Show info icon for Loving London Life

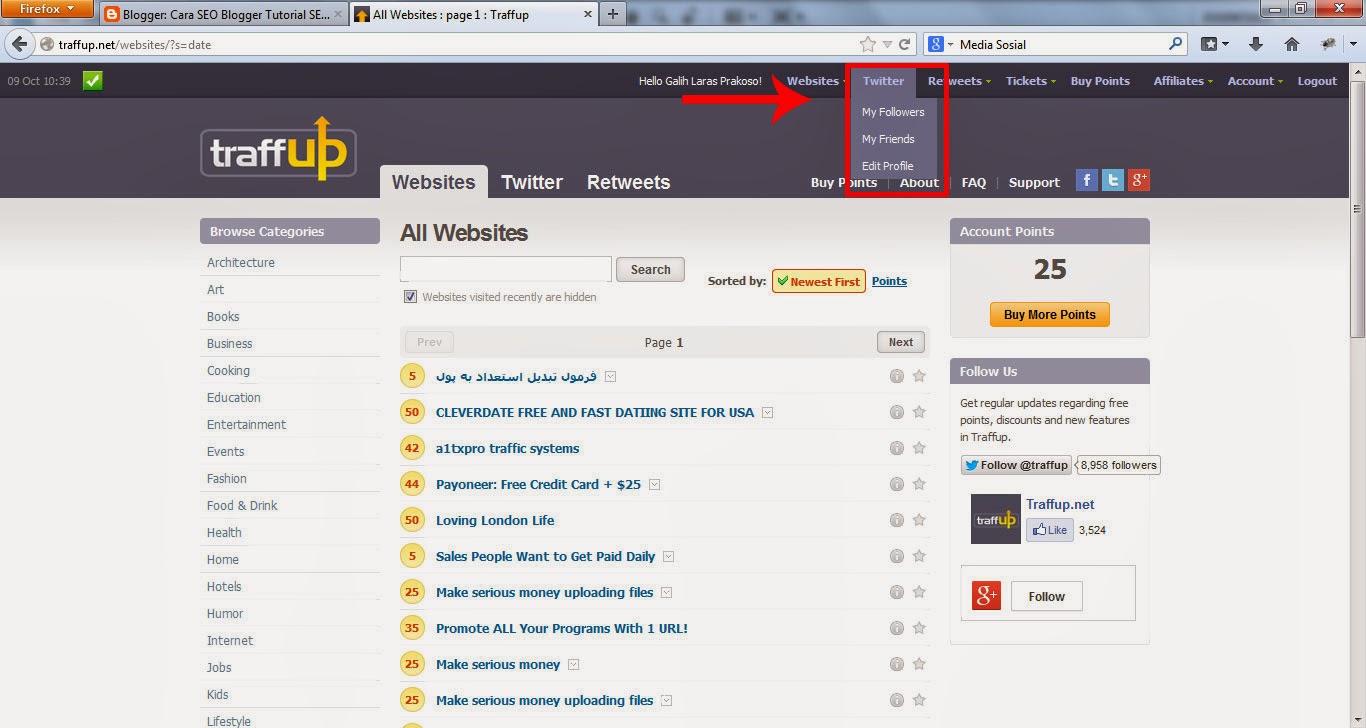pyautogui.click(x=897, y=520)
